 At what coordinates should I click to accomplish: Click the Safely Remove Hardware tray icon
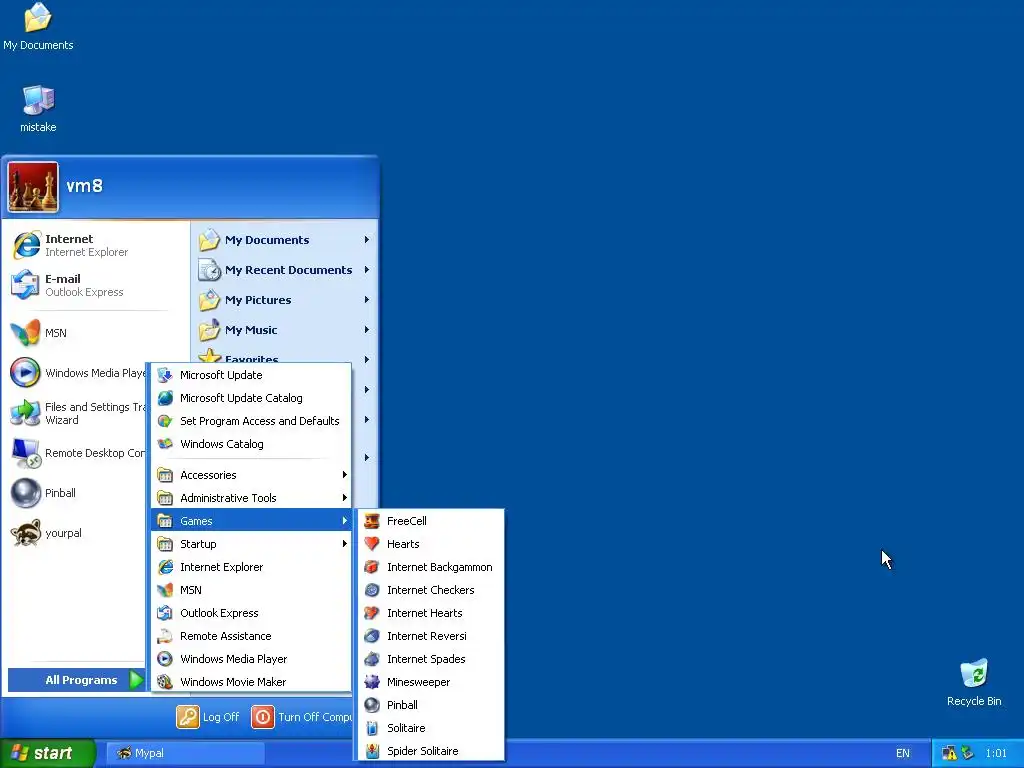[x=967, y=753]
